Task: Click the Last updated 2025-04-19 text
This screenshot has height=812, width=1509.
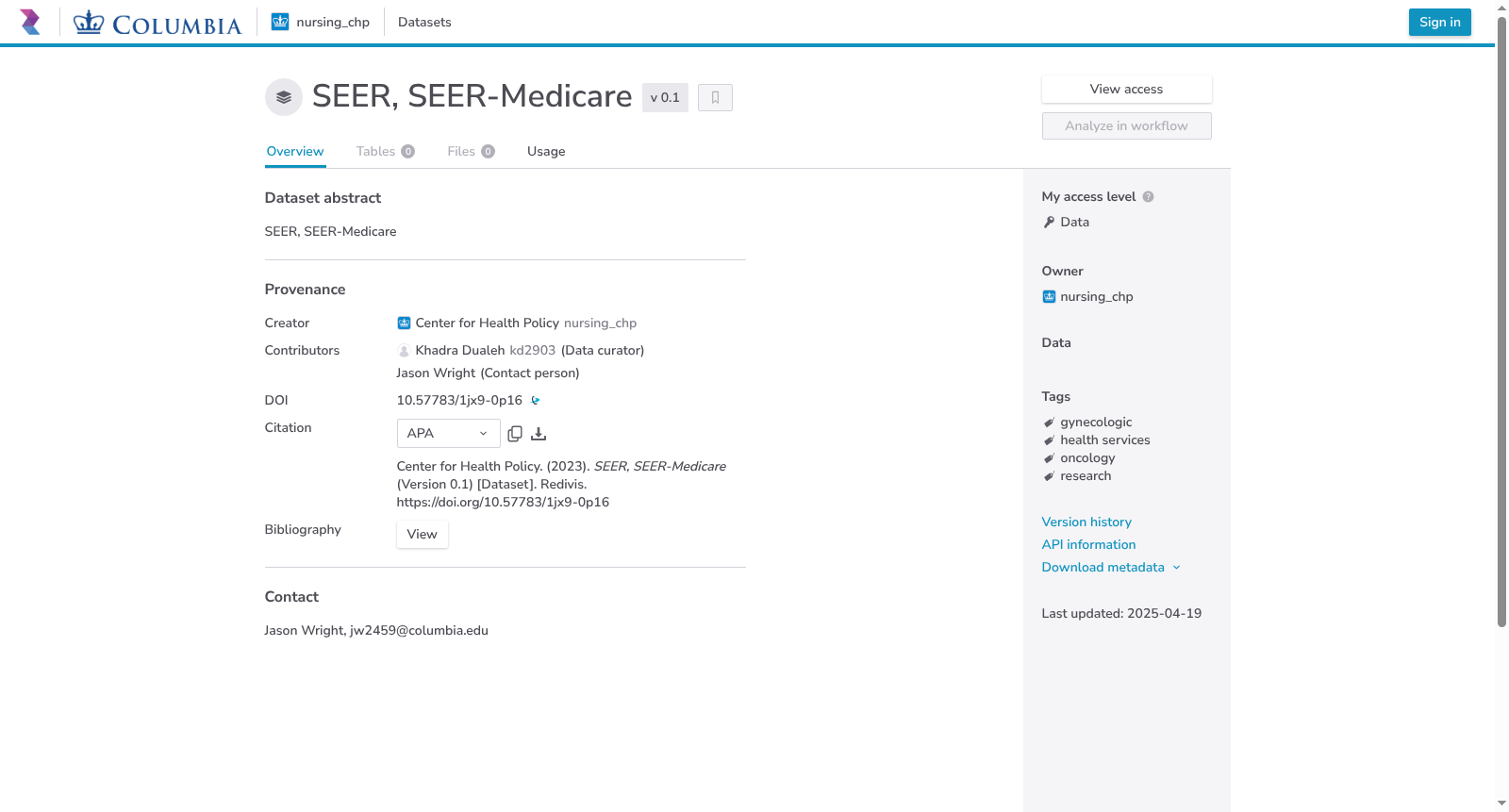Action: (x=1121, y=613)
